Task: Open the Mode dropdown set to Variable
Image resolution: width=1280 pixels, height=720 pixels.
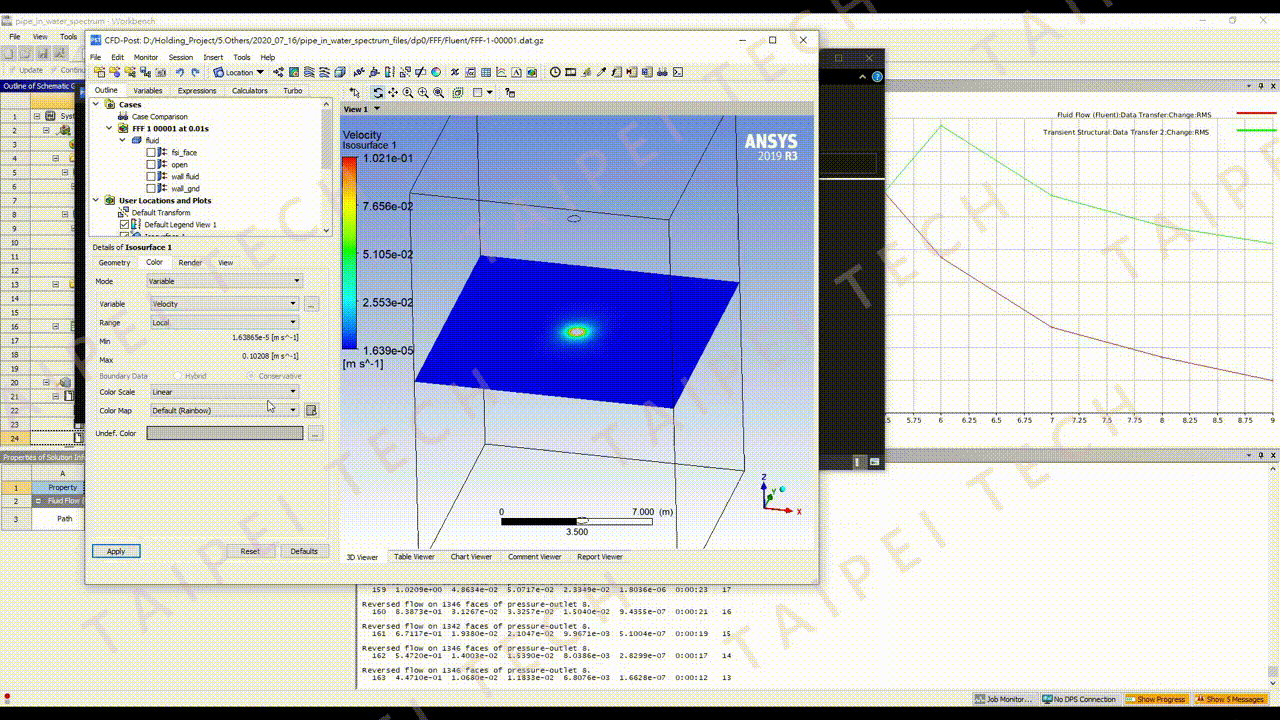Action: (224, 281)
